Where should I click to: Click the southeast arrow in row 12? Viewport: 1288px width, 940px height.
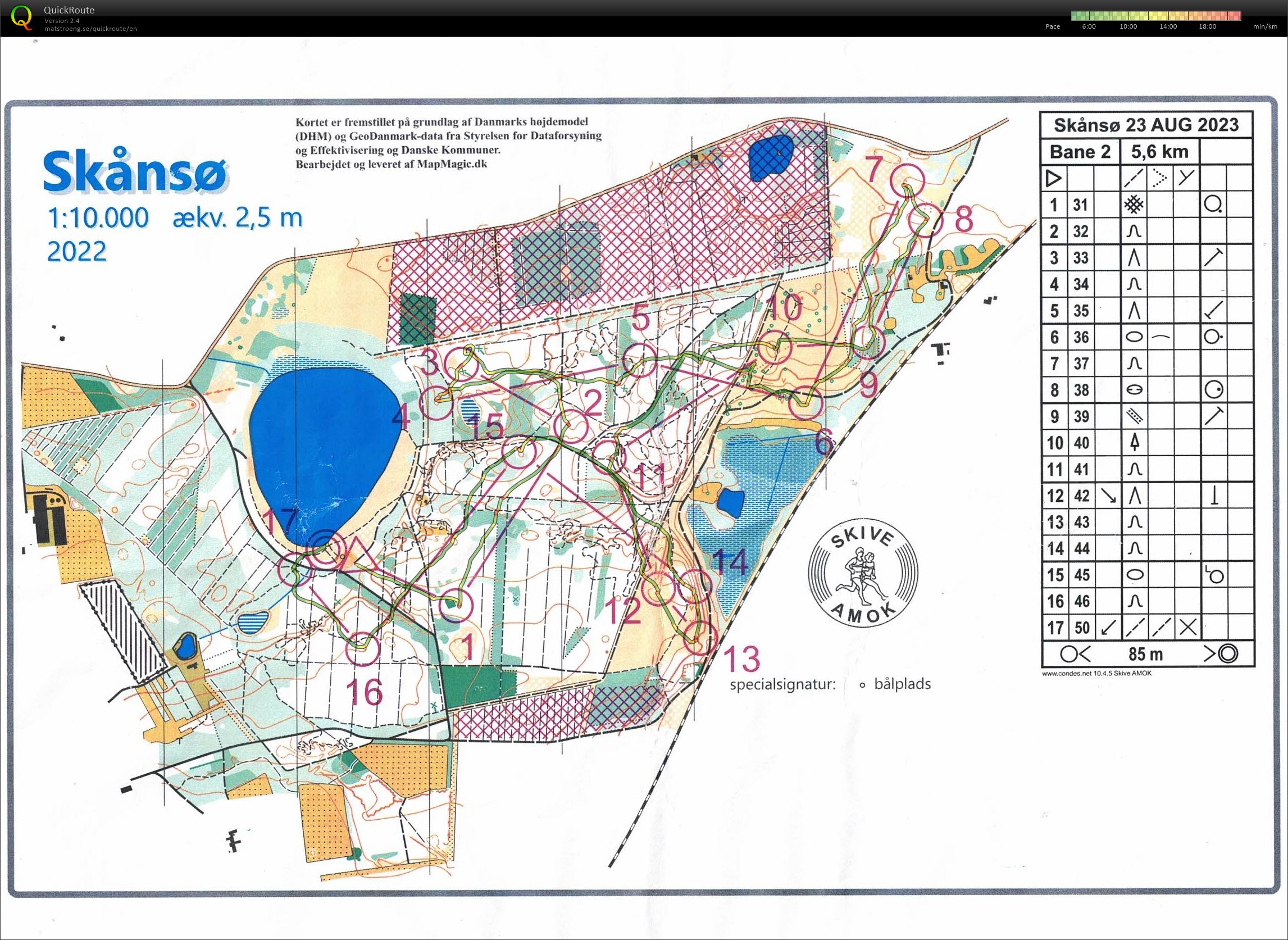coord(1108,496)
